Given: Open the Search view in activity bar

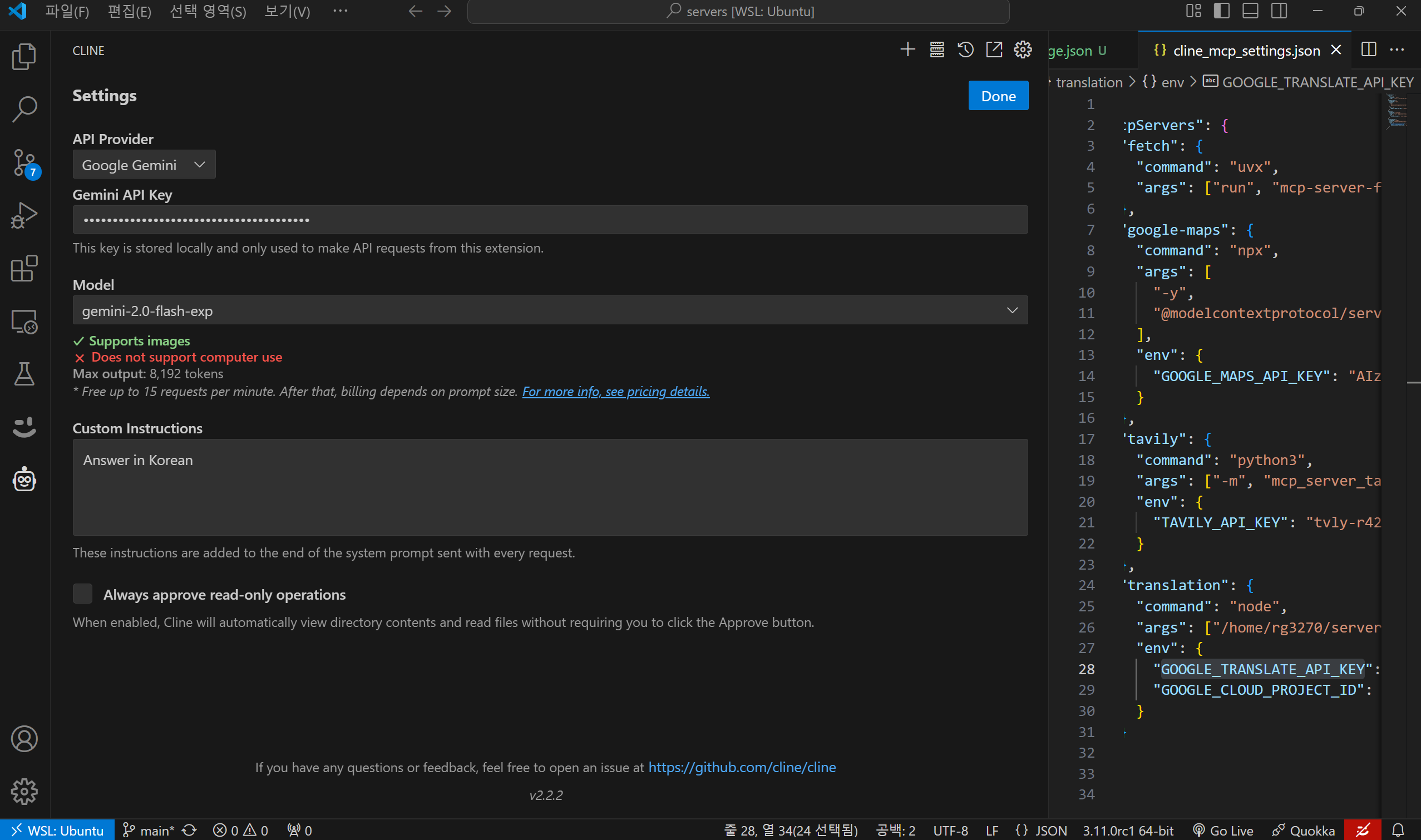Looking at the screenshot, I should pos(24,108).
